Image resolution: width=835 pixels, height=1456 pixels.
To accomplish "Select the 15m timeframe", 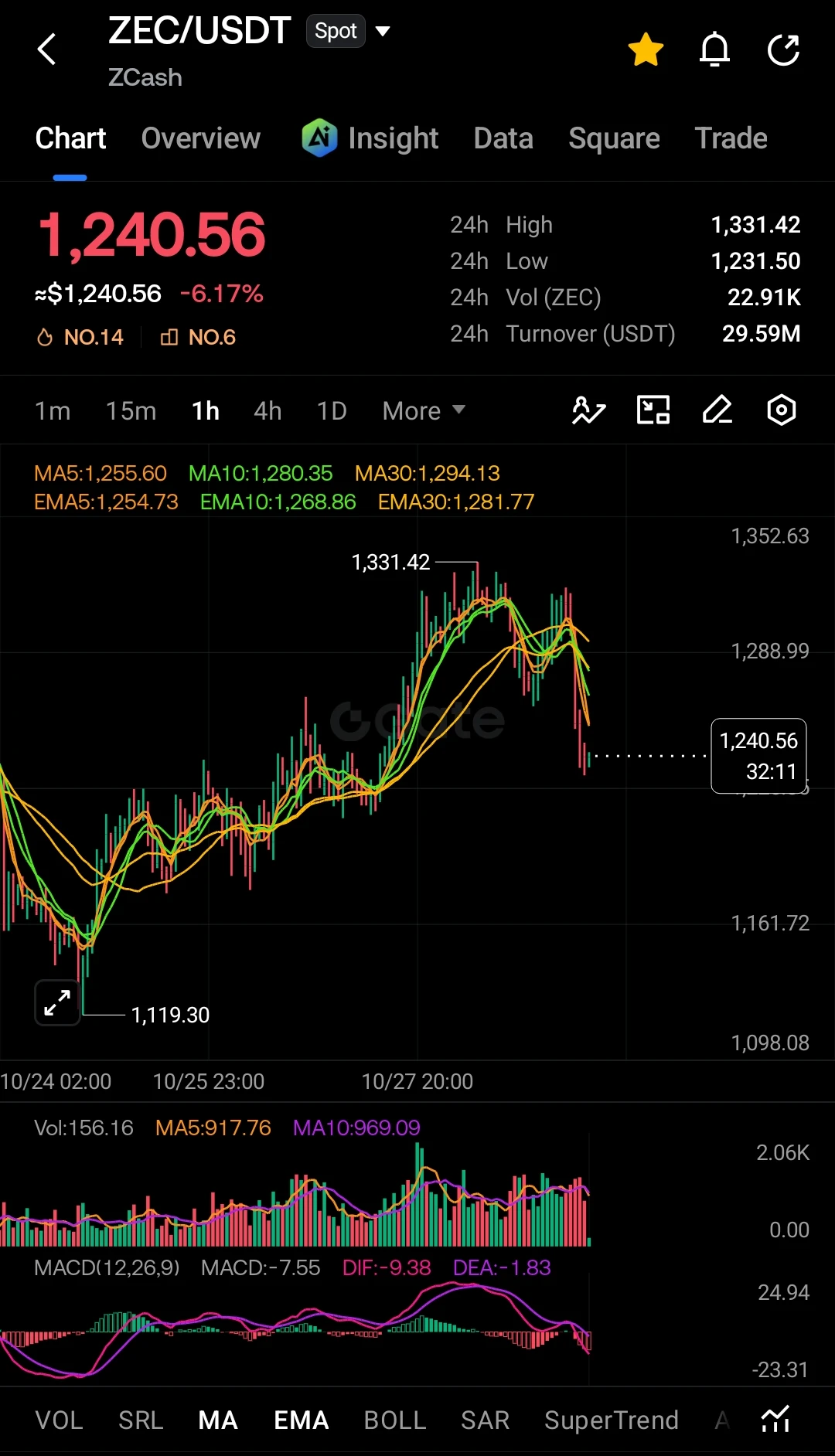I will click(131, 410).
